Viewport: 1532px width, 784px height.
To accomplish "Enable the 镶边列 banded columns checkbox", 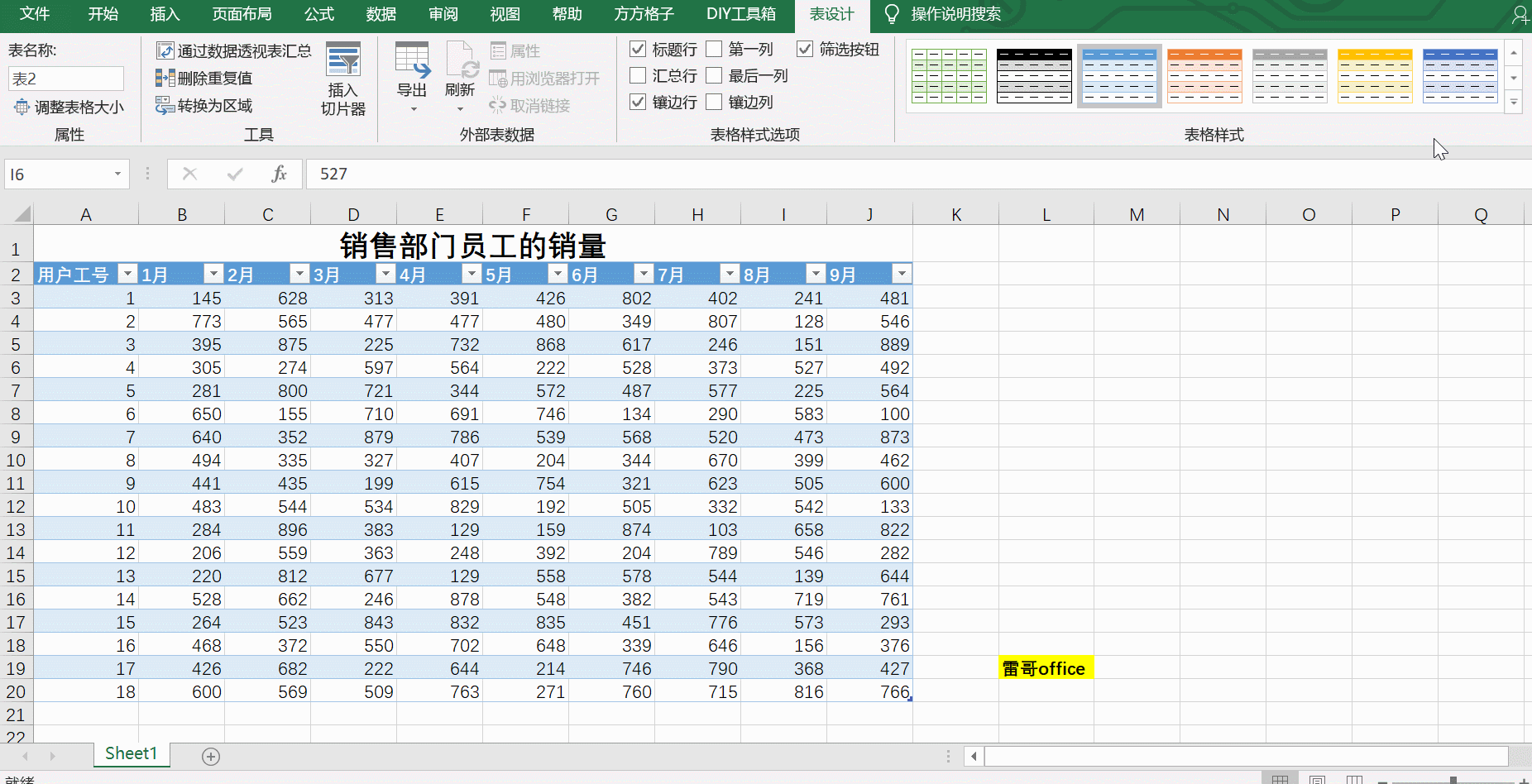I will [714, 102].
